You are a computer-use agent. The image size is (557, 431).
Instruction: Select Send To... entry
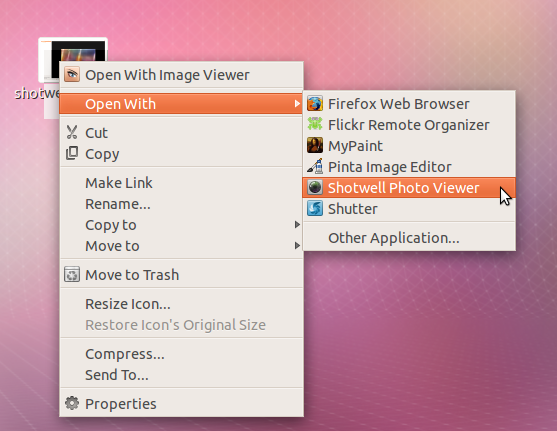(181, 375)
